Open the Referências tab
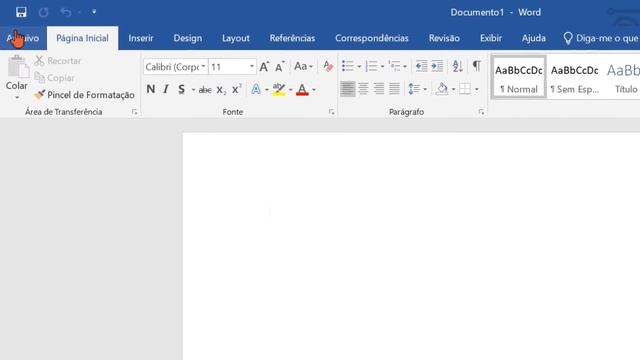 tap(292, 38)
